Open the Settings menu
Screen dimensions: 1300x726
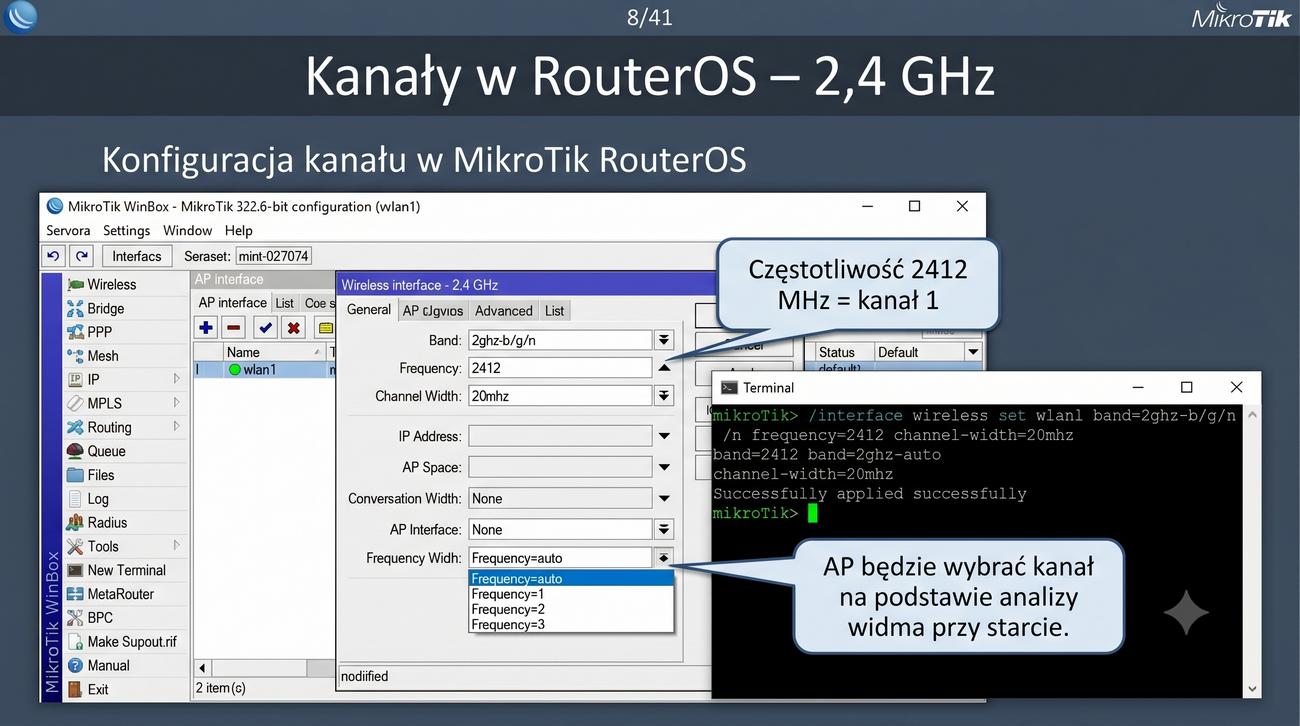tap(126, 231)
